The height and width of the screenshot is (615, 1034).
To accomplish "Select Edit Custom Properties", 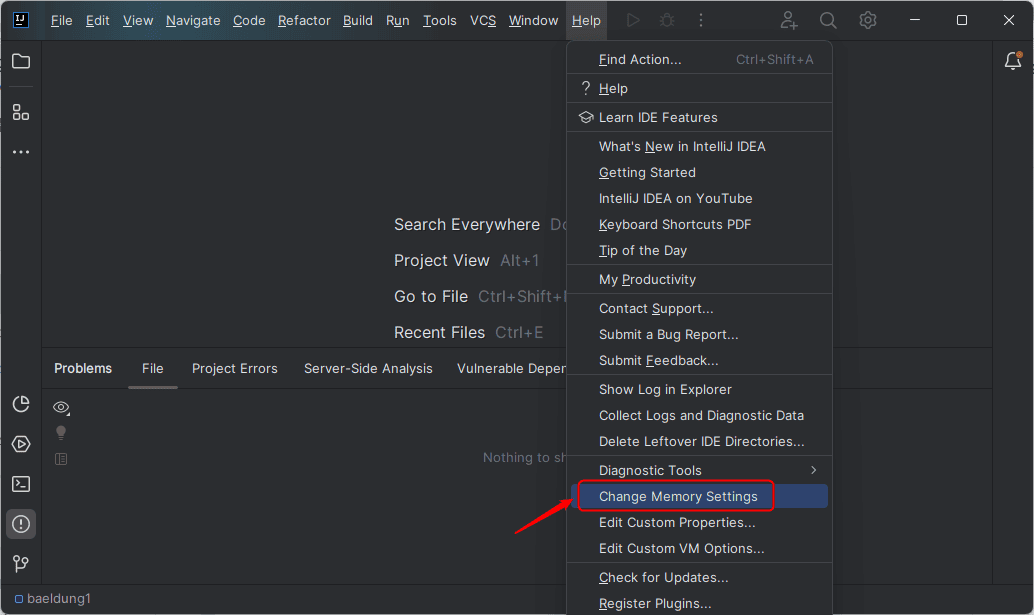I will (699, 523).
